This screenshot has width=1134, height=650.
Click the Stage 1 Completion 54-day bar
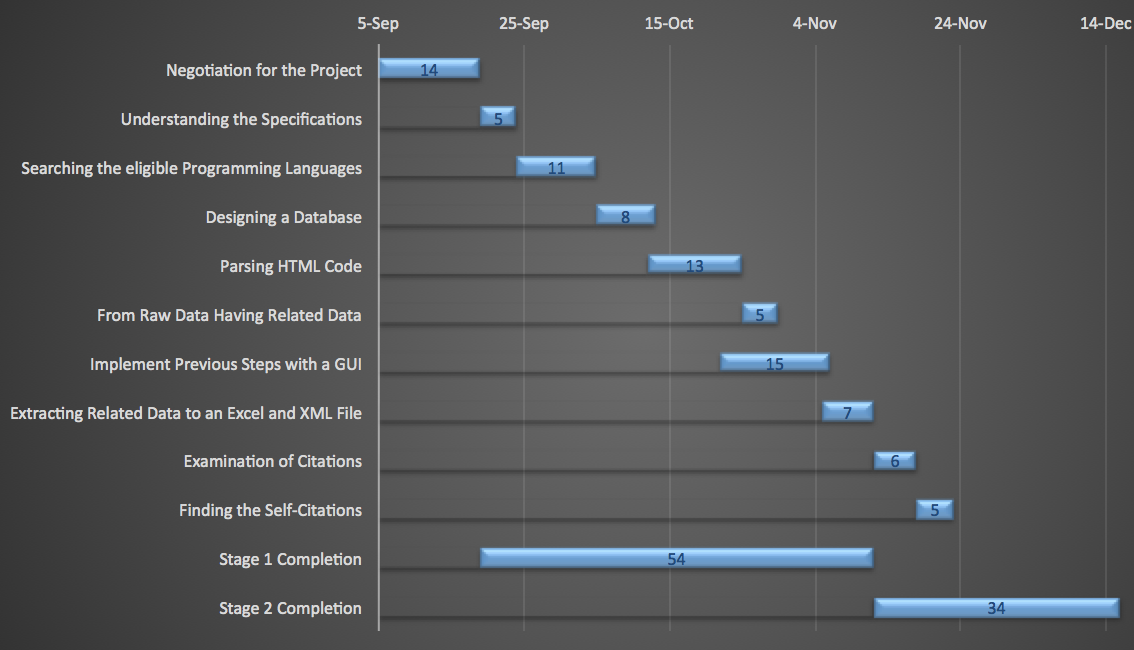(676, 558)
